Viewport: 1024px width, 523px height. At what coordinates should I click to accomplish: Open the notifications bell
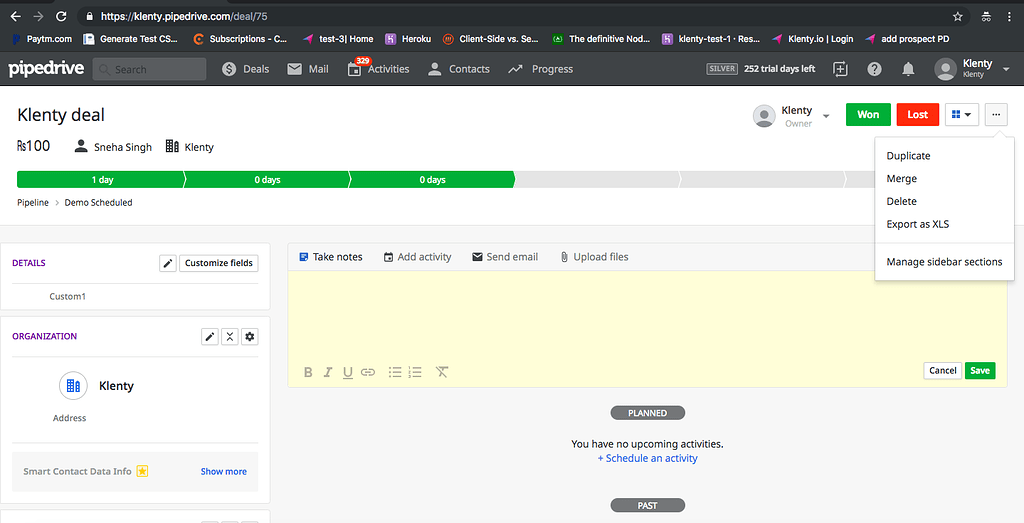(x=908, y=69)
